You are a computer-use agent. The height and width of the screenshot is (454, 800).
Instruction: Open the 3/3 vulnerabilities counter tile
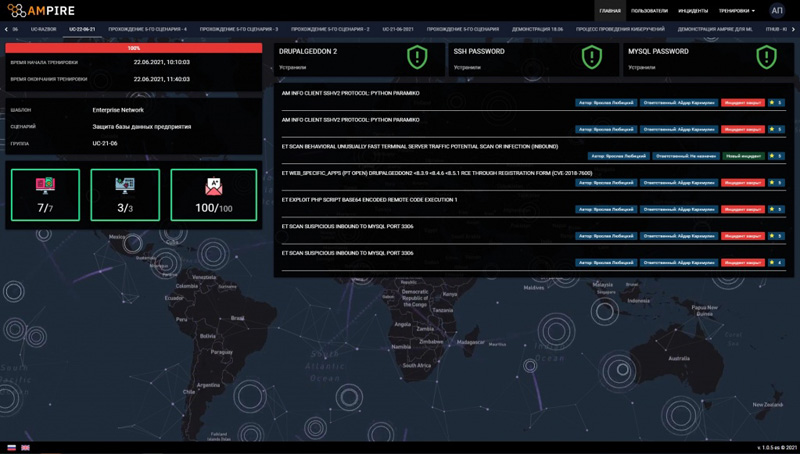(x=125, y=195)
